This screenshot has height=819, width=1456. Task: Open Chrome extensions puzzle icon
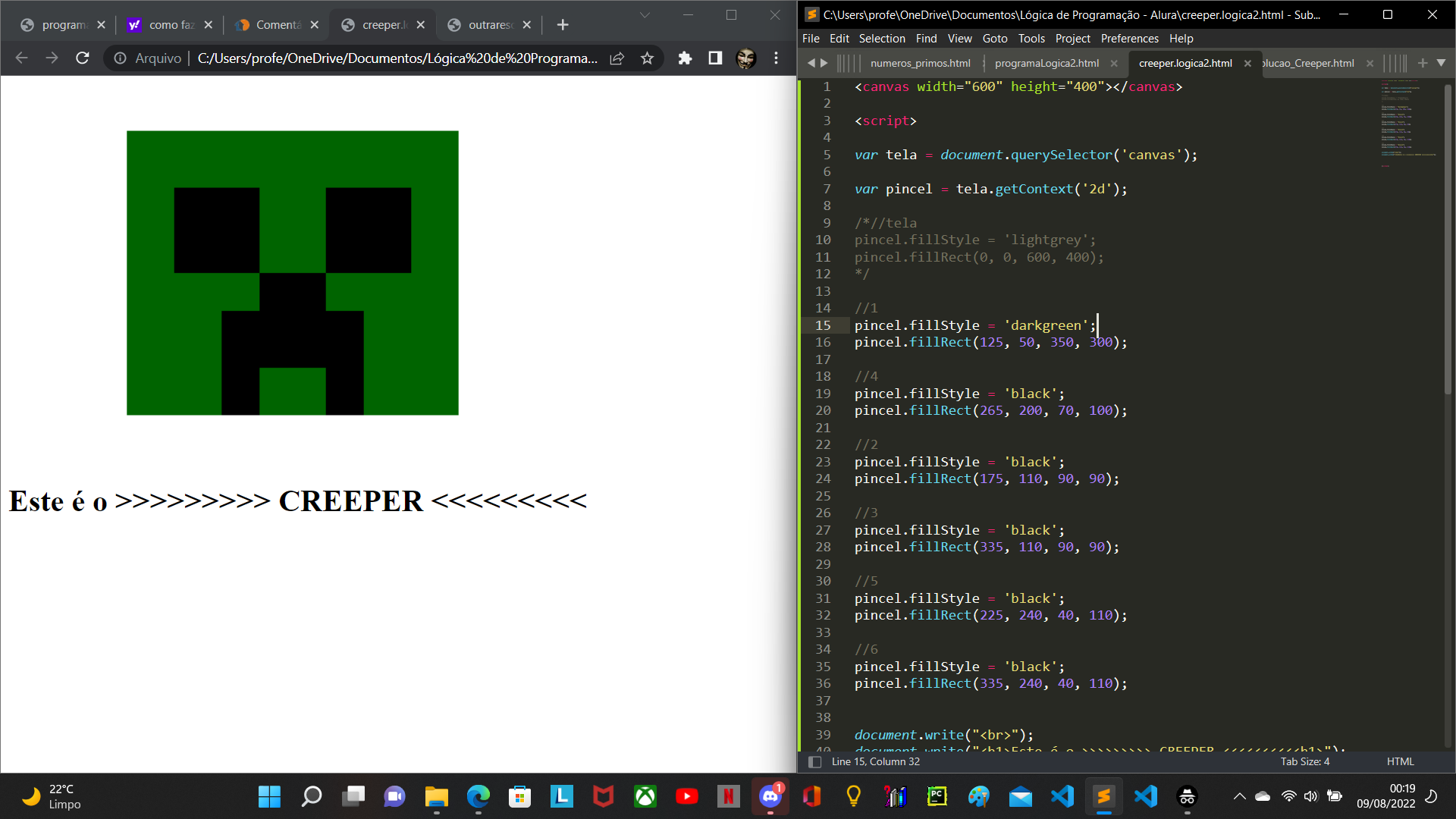685,58
